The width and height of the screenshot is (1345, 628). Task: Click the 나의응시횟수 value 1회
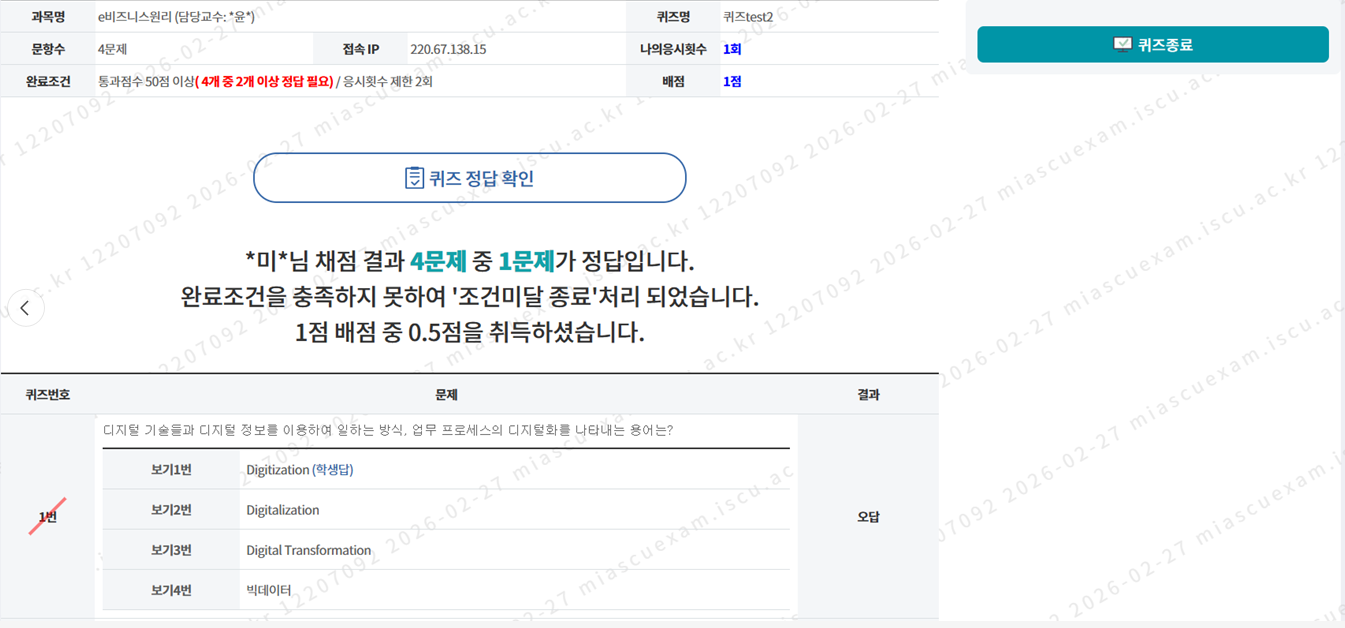point(732,49)
